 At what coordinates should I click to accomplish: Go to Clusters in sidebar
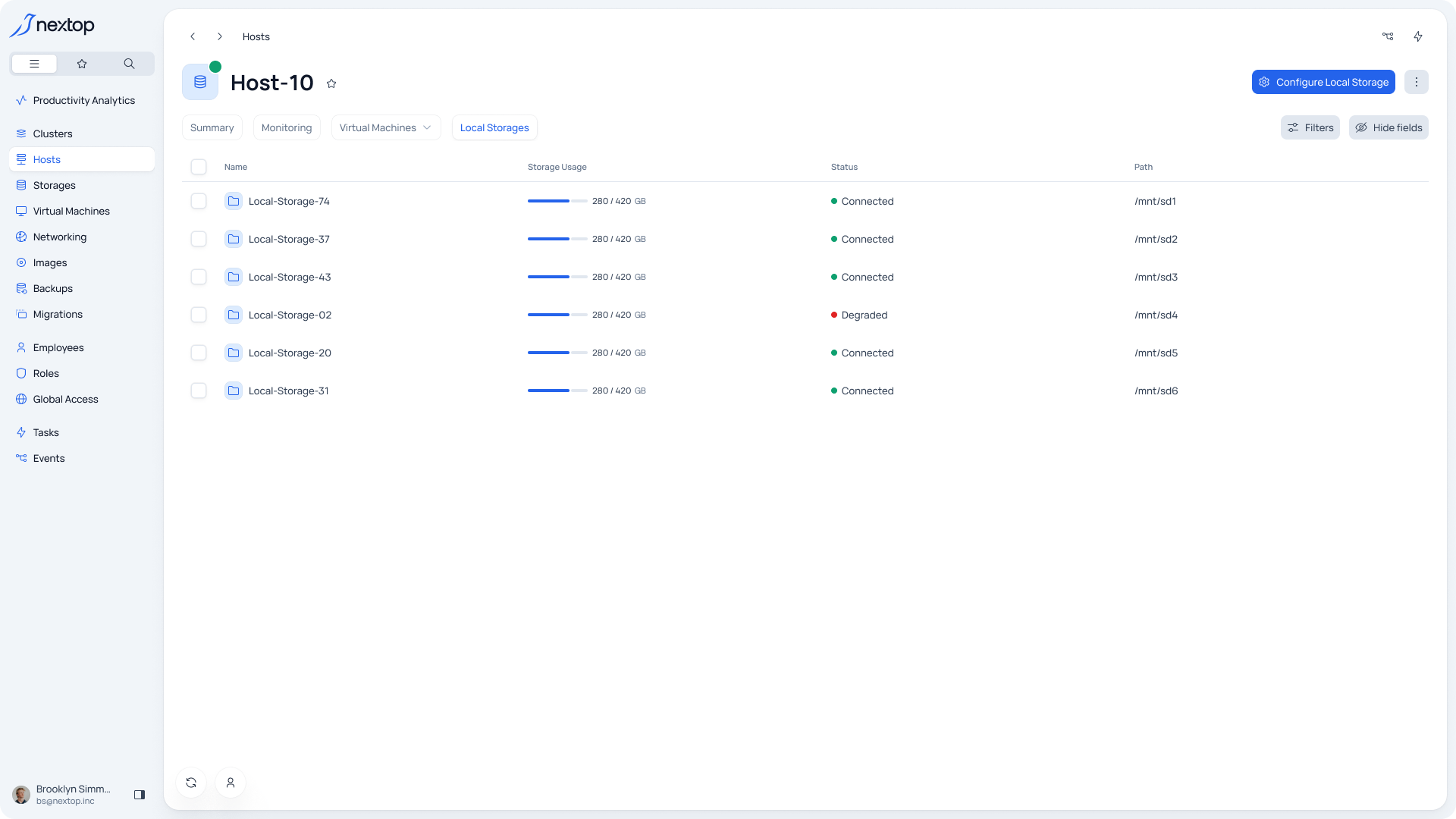[82, 133]
